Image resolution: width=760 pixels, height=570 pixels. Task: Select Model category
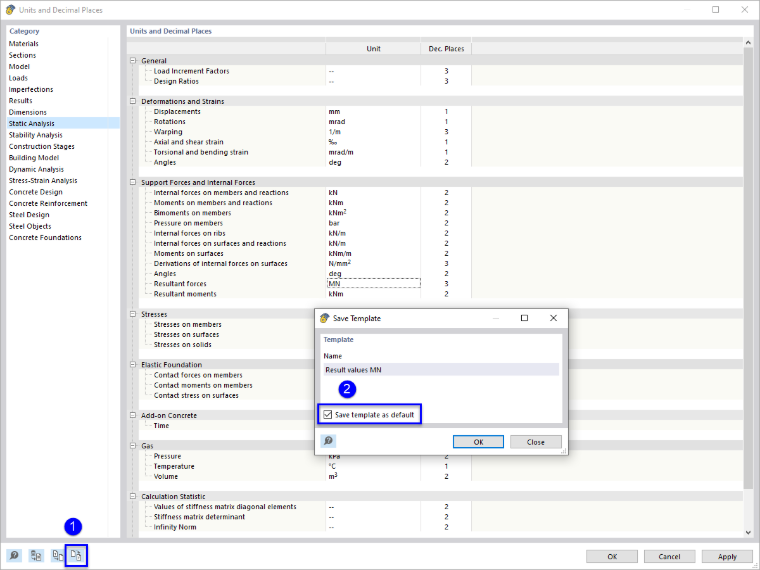coord(19,66)
